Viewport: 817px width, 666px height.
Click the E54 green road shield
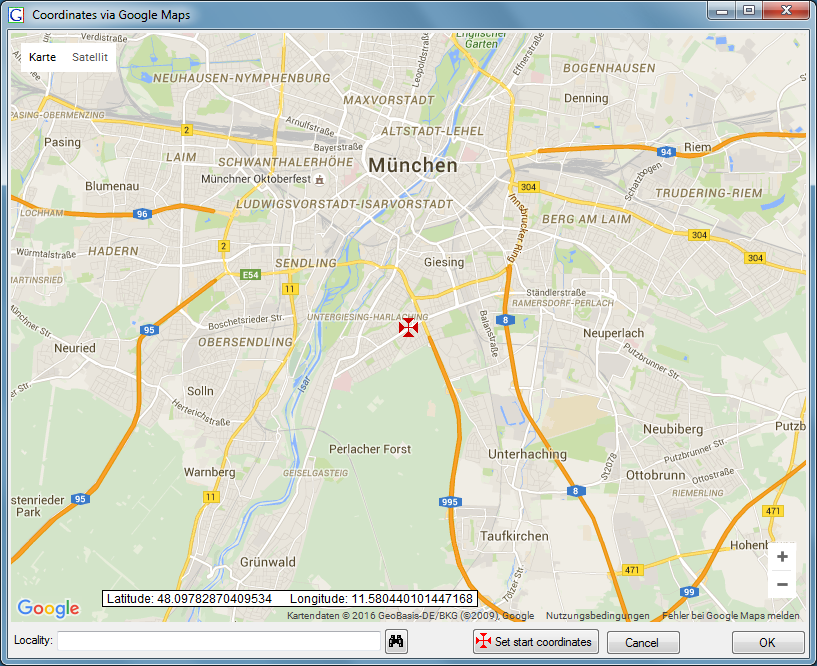(251, 274)
